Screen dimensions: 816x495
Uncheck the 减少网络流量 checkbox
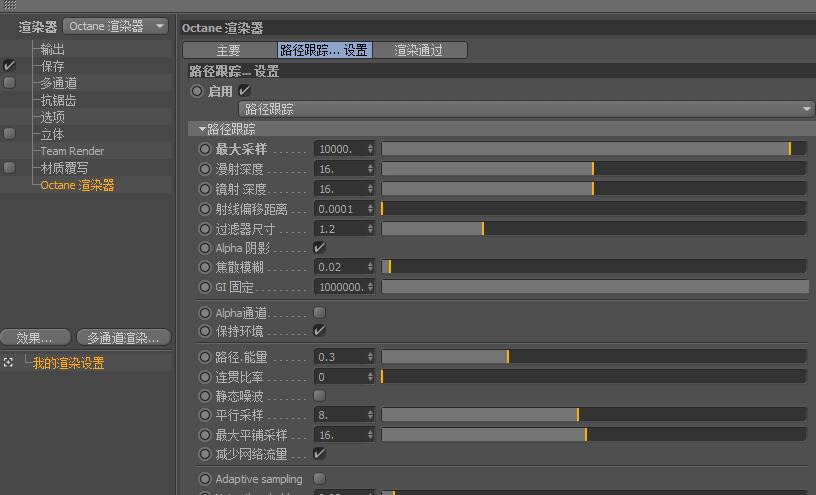pyautogui.click(x=320, y=453)
